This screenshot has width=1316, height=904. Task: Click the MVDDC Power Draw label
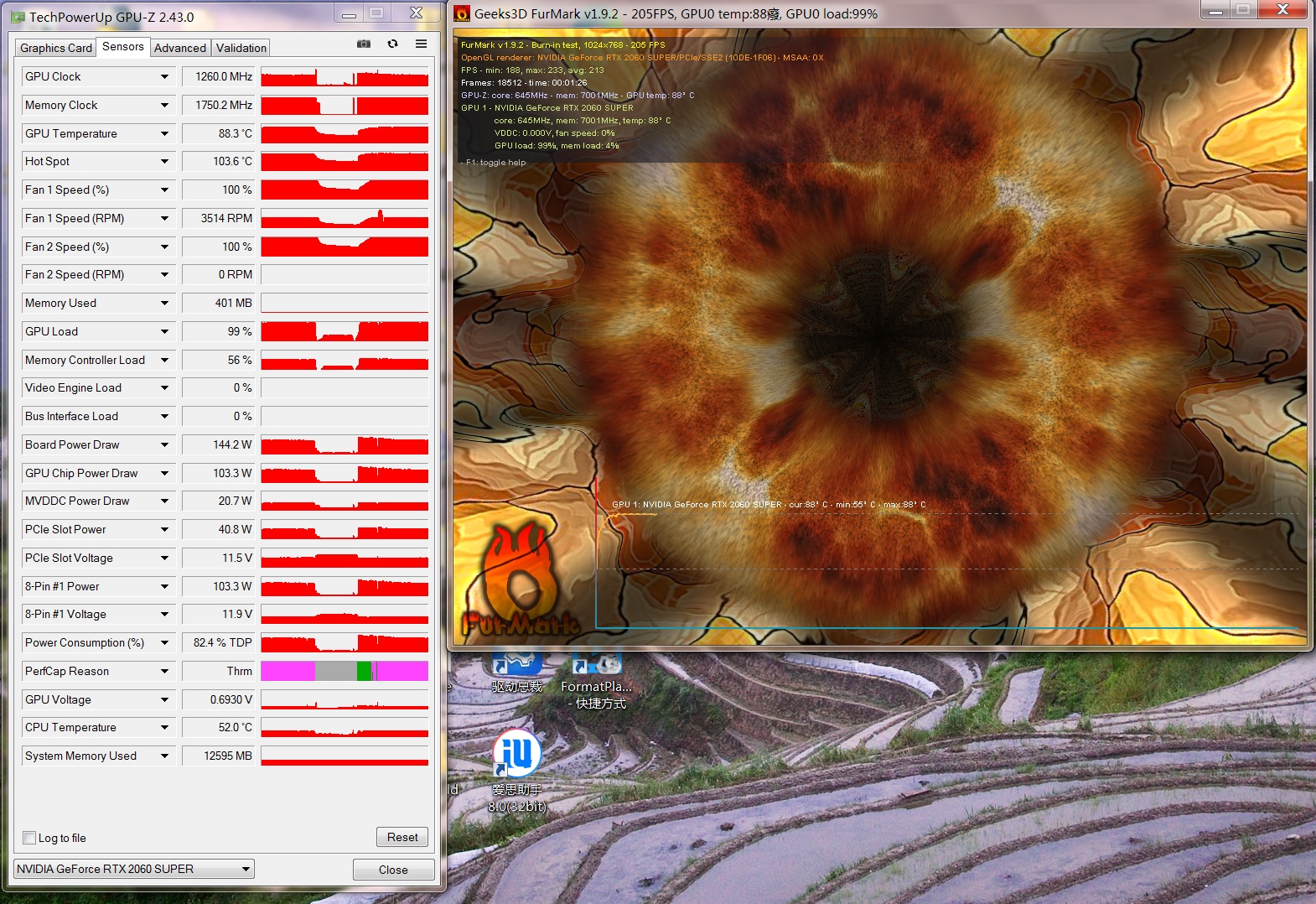click(x=77, y=501)
